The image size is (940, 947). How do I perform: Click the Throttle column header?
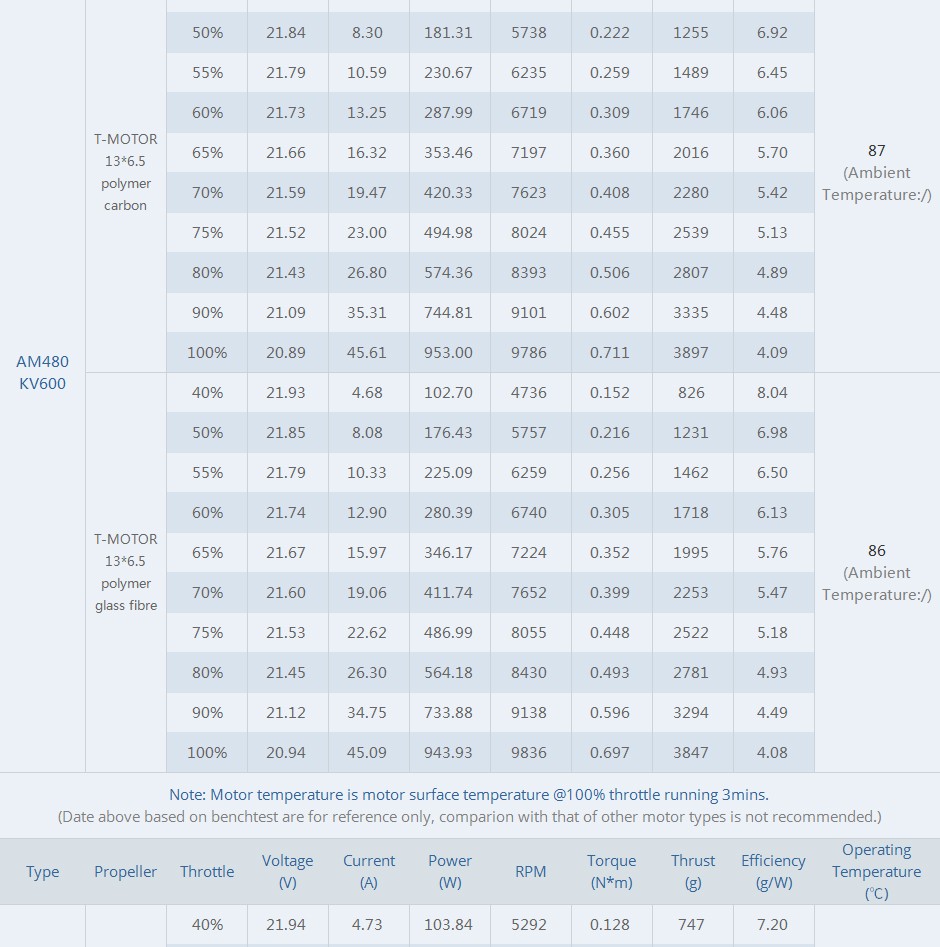tap(207, 871)
